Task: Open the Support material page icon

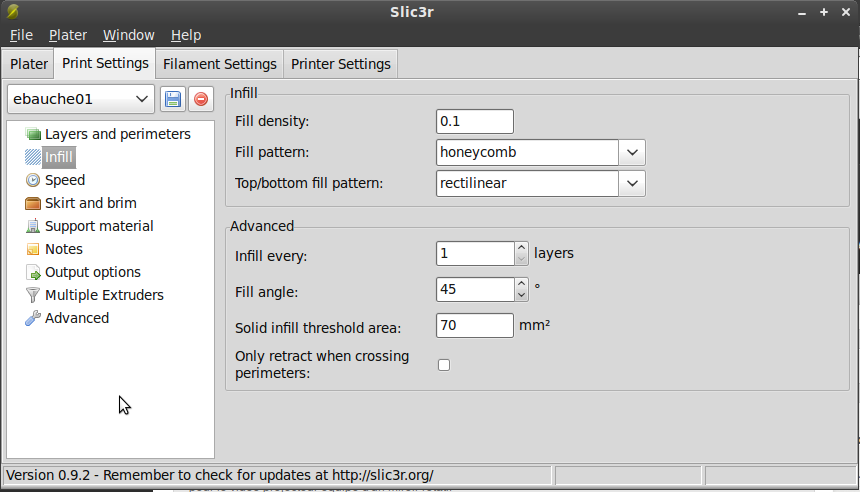Action: click(33, 226)
